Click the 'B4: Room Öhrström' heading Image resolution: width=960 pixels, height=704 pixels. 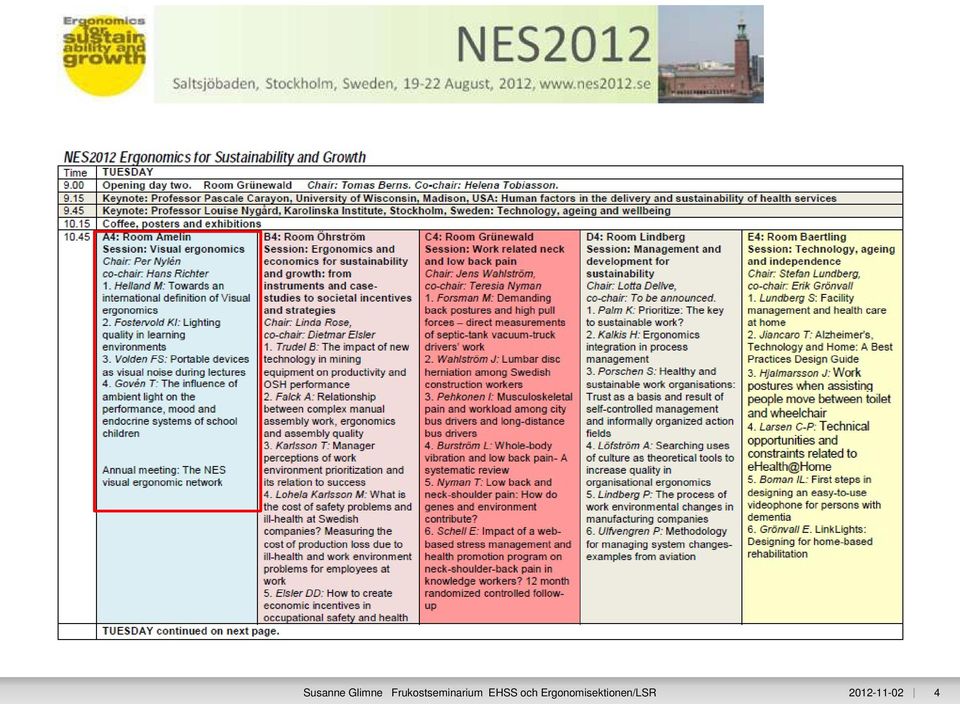pyautogui.click(x=314, y=237)
